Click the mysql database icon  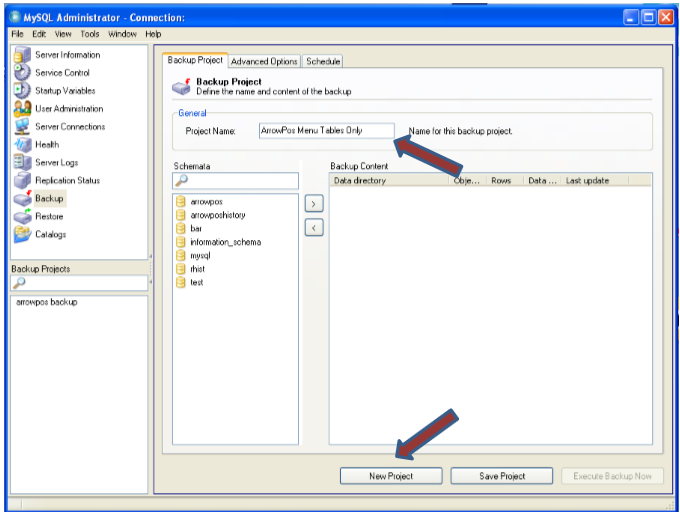pyautogui.click(x=180, y=255)
